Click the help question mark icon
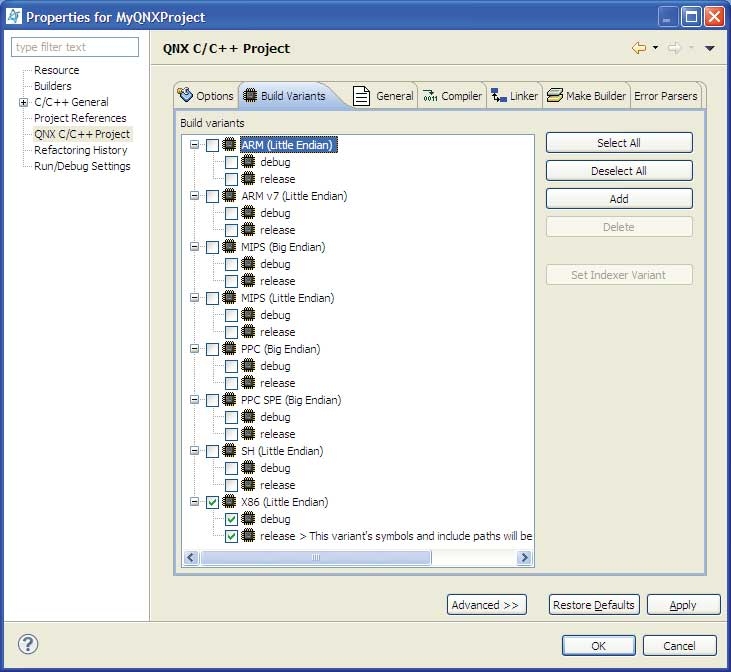731x672 pixels. tap(30, 645)
